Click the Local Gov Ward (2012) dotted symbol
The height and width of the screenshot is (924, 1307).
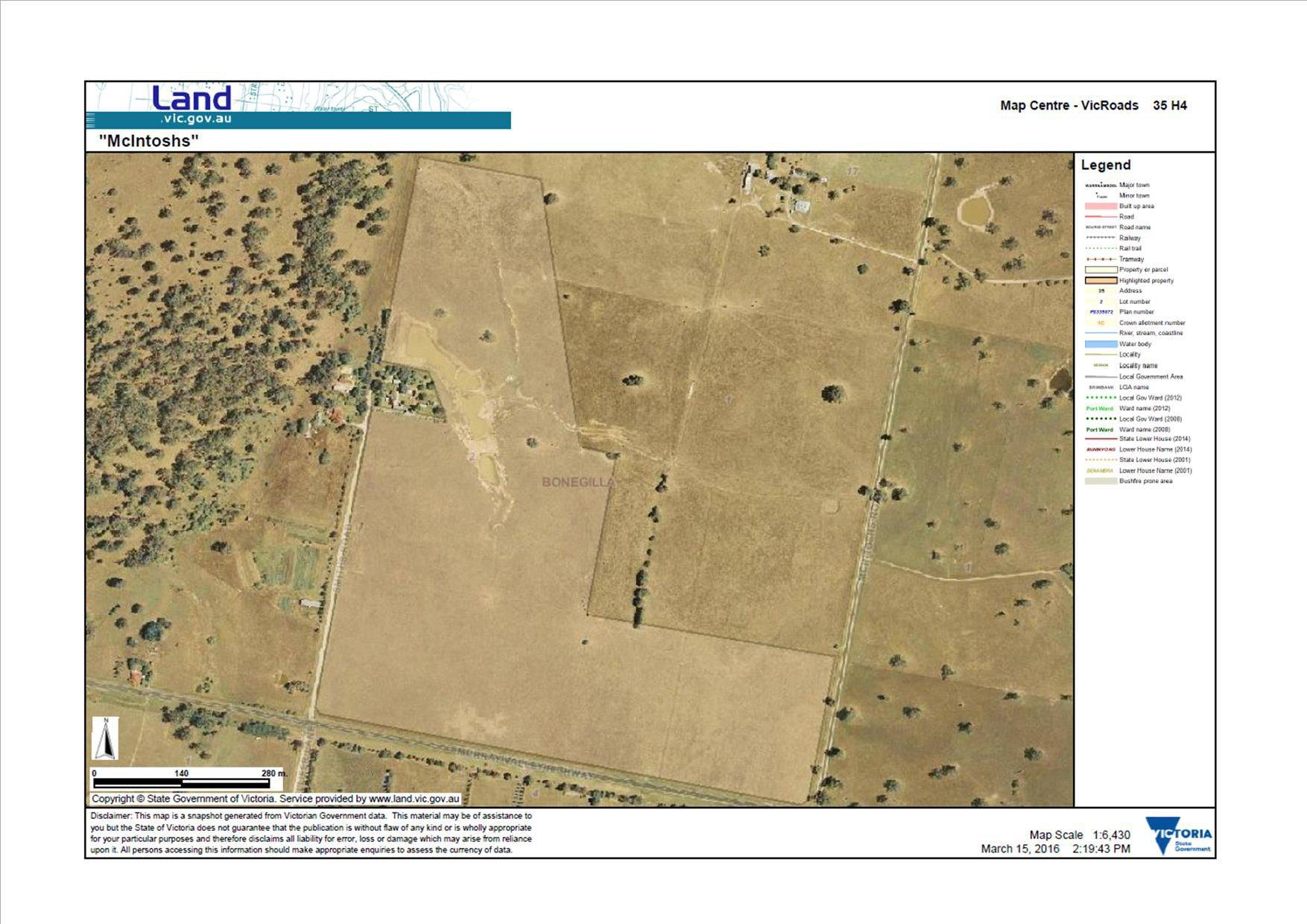coord(1100,398)
